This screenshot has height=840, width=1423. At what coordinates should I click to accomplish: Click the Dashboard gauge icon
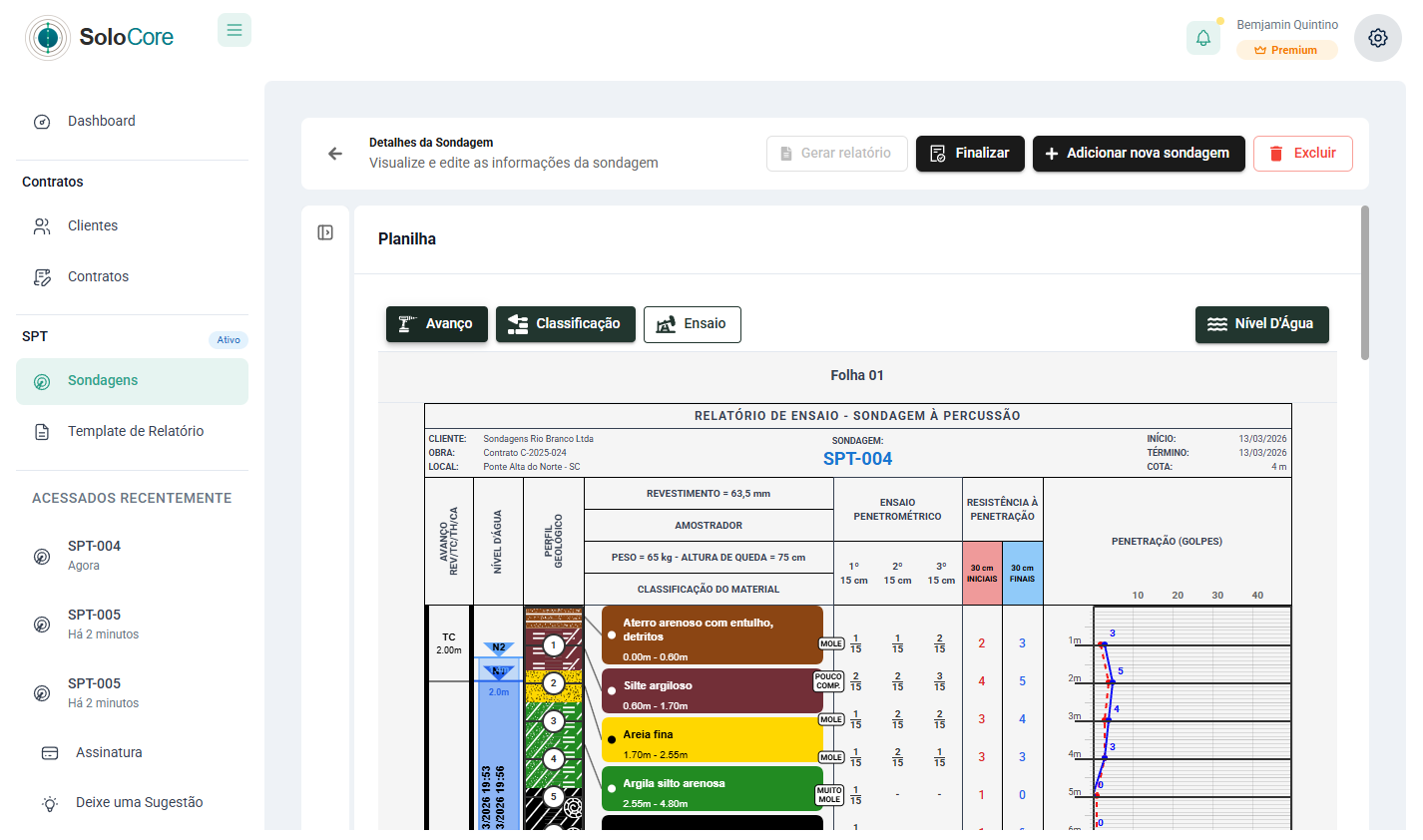[42, 122]
